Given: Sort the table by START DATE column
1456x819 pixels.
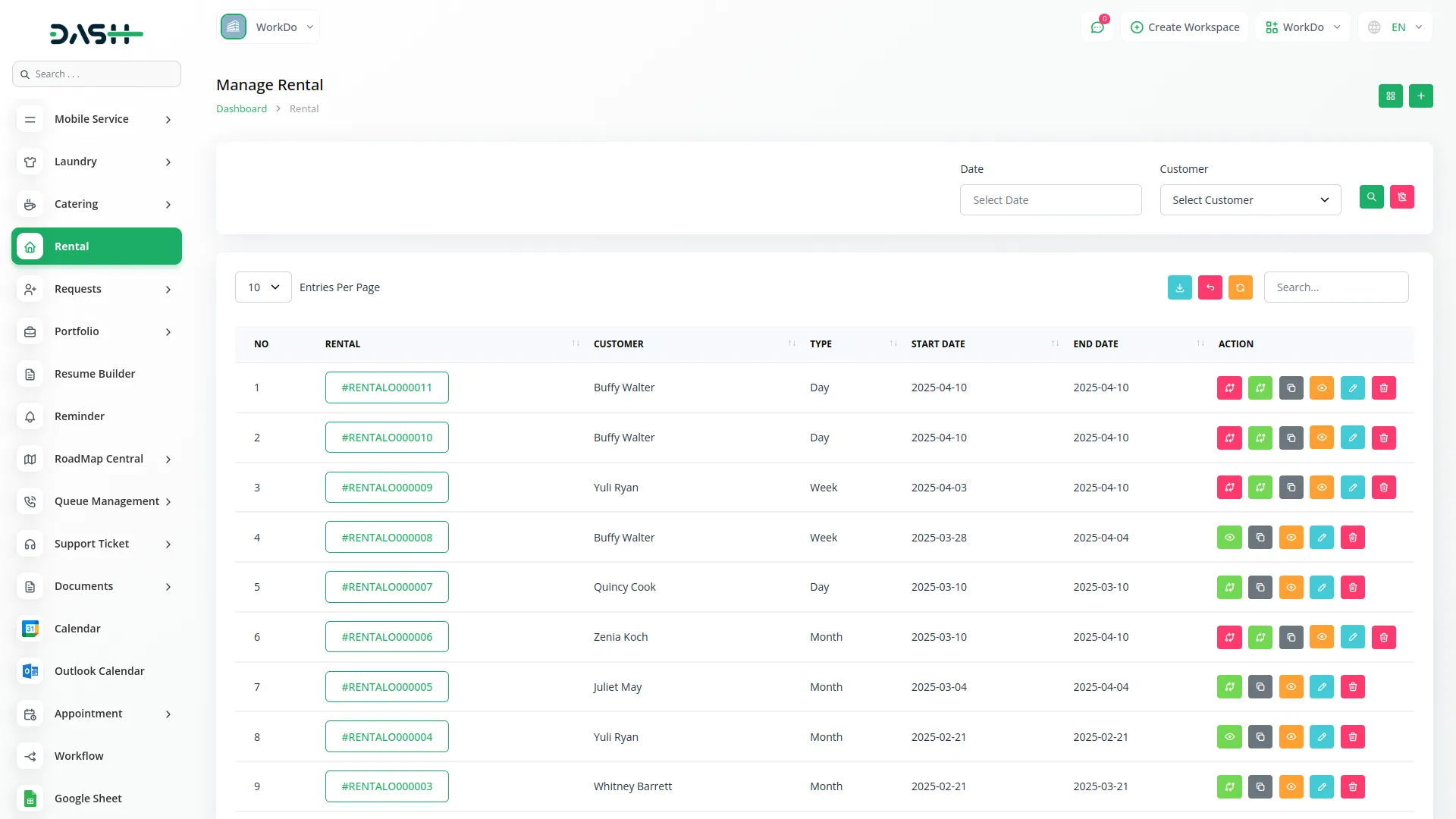Looking at the screenshot, I should 938,344.
